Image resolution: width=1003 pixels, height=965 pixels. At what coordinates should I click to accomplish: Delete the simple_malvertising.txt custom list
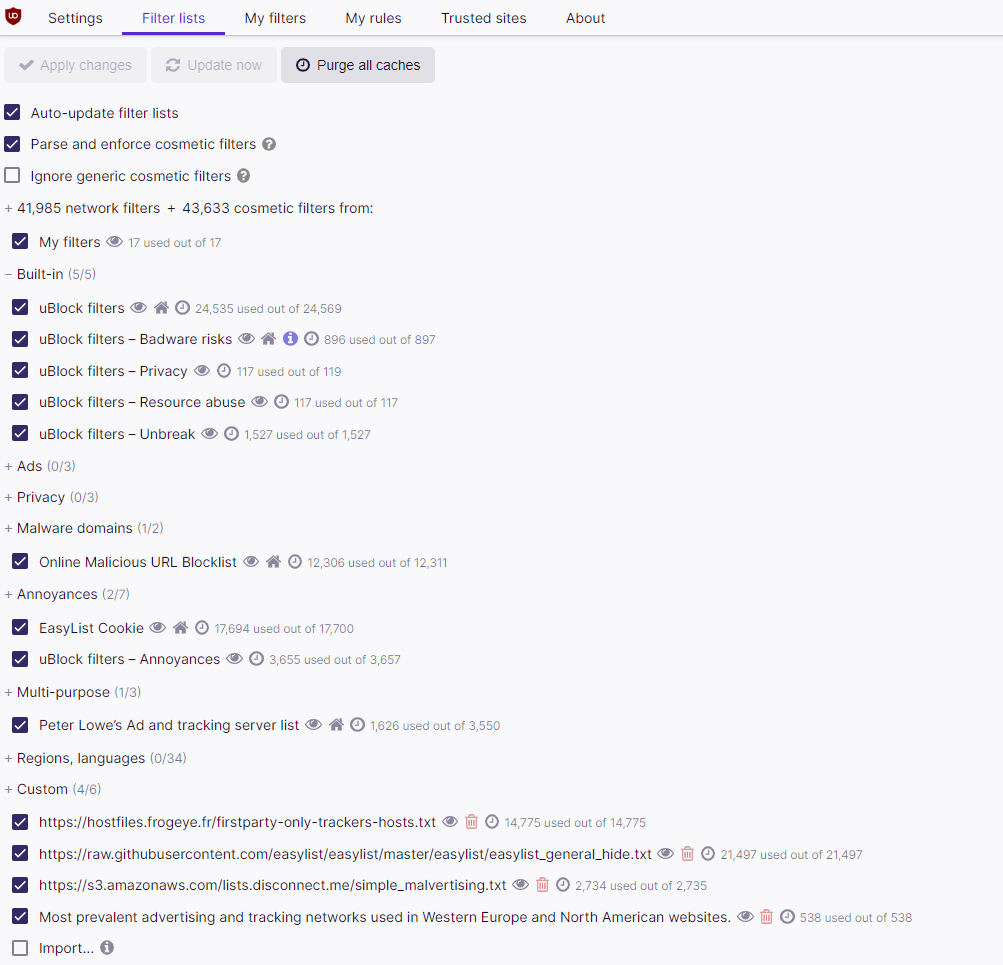click(x=542, y=884)
